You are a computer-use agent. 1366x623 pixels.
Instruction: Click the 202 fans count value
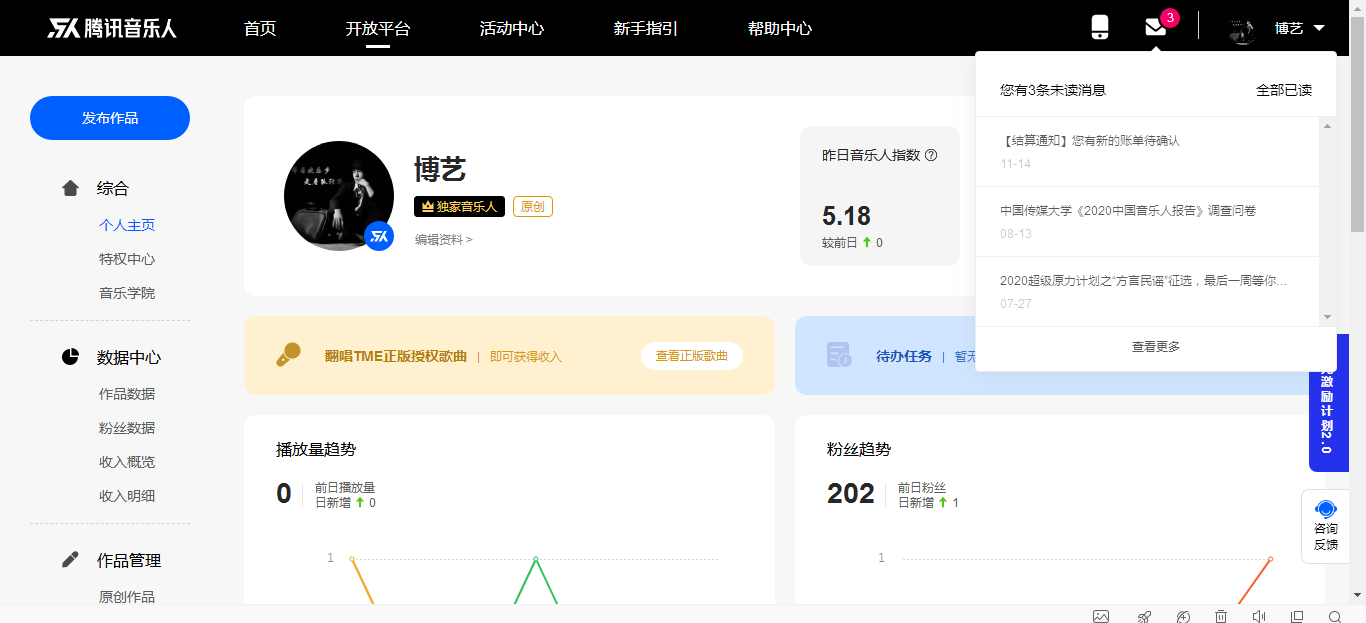[x=851, y=494]
